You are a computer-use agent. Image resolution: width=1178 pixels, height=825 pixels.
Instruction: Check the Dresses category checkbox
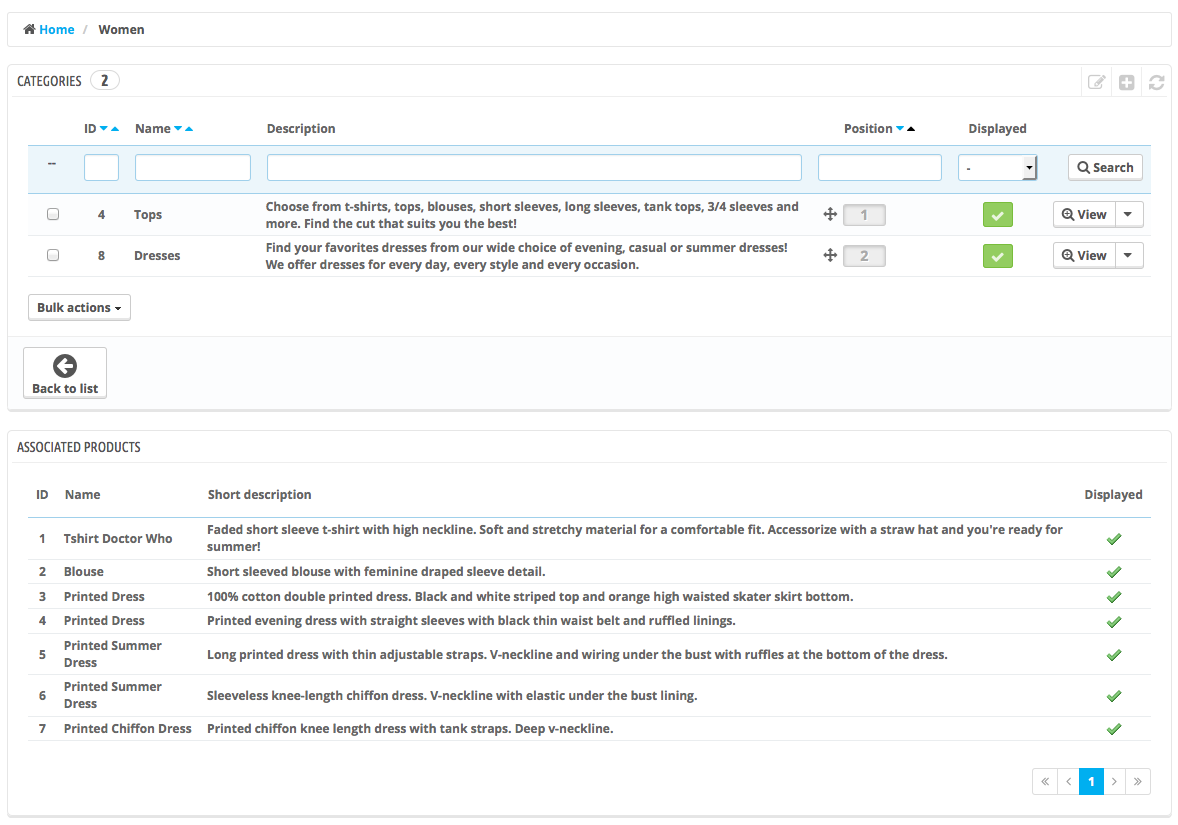click(53, 255)
